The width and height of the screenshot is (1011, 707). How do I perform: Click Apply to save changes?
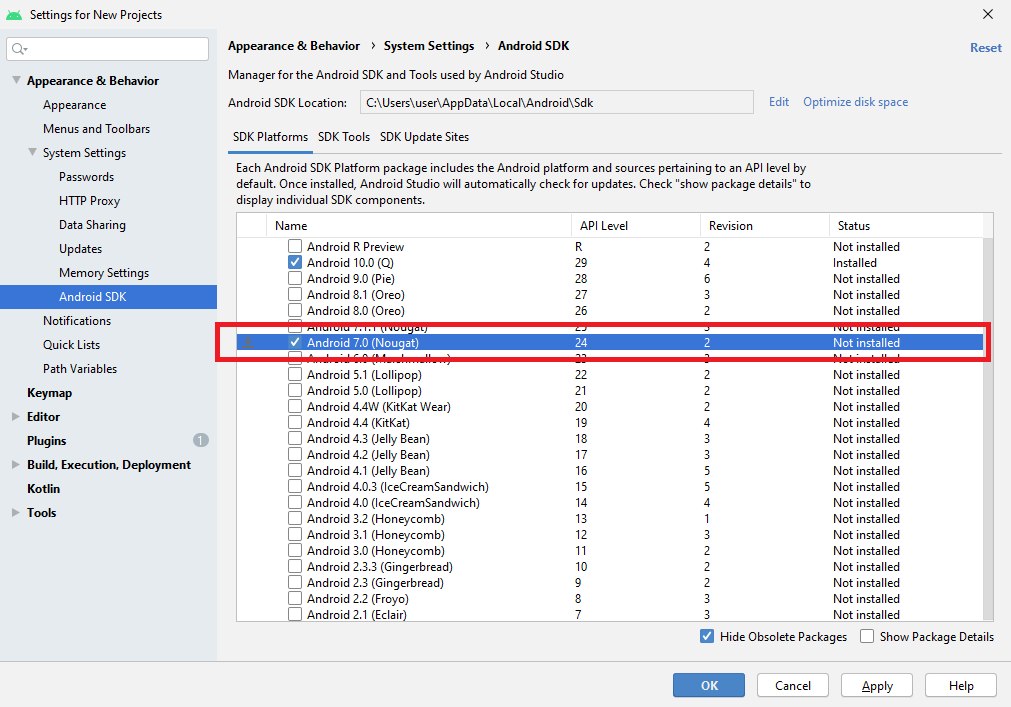coord(877,685)
